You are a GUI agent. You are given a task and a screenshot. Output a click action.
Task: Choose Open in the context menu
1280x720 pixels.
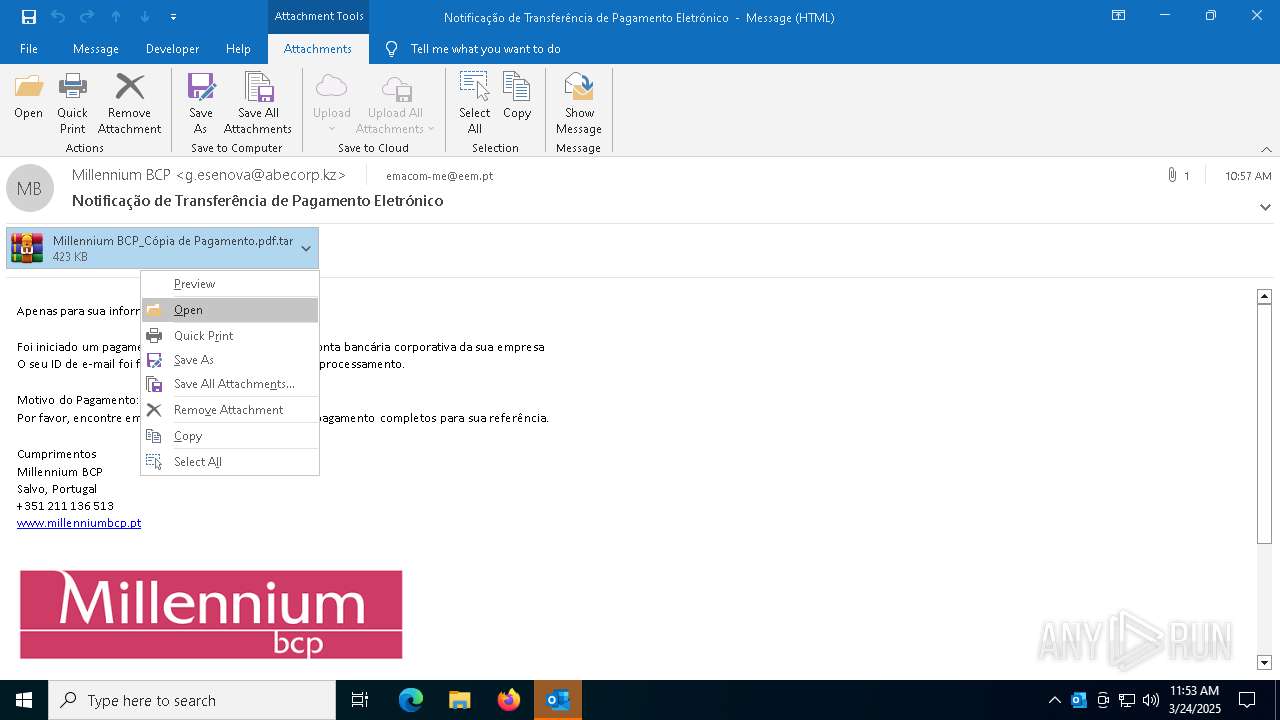click(230, 310)
